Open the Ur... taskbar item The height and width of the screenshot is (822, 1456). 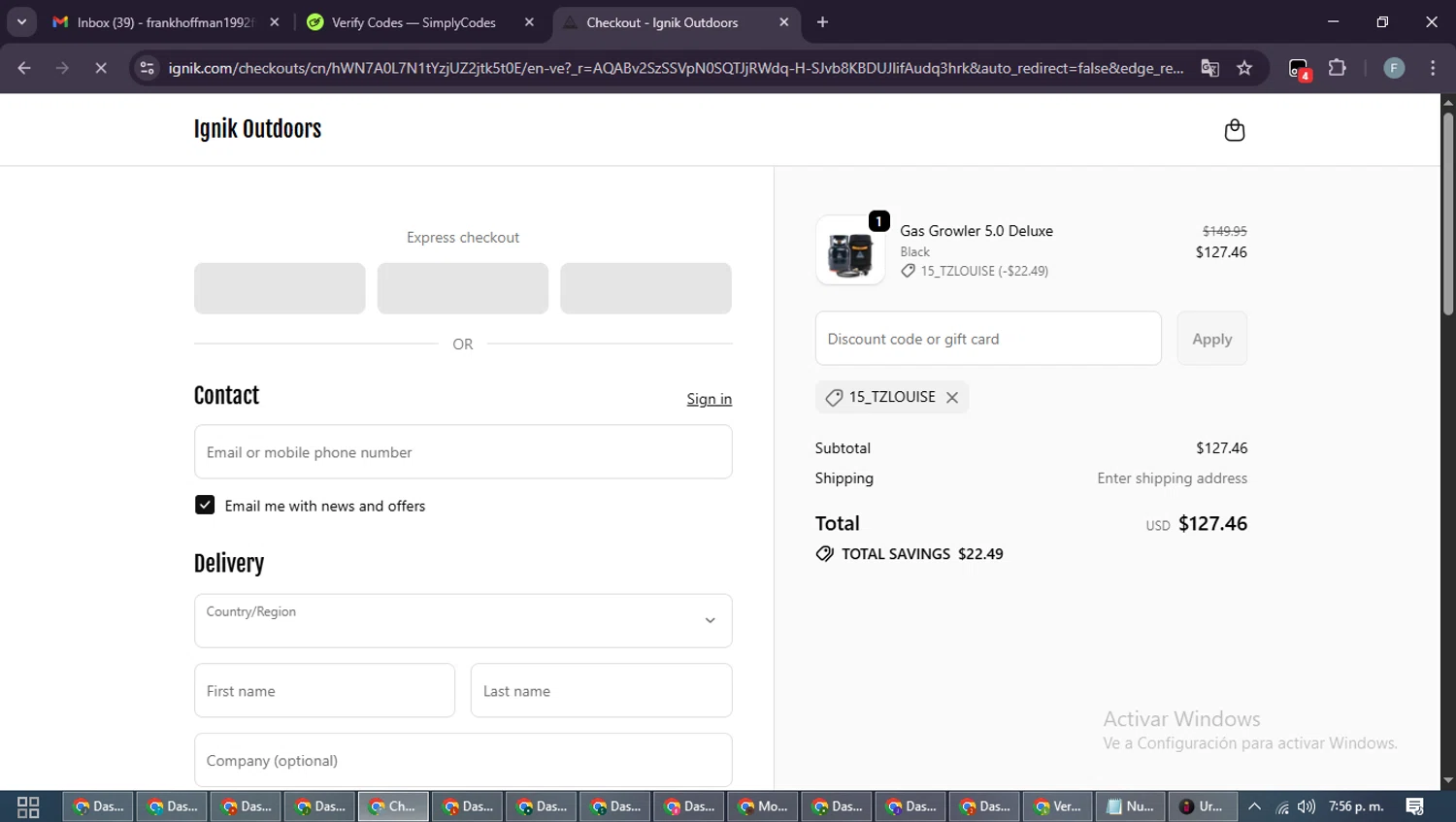point(1202,806)
